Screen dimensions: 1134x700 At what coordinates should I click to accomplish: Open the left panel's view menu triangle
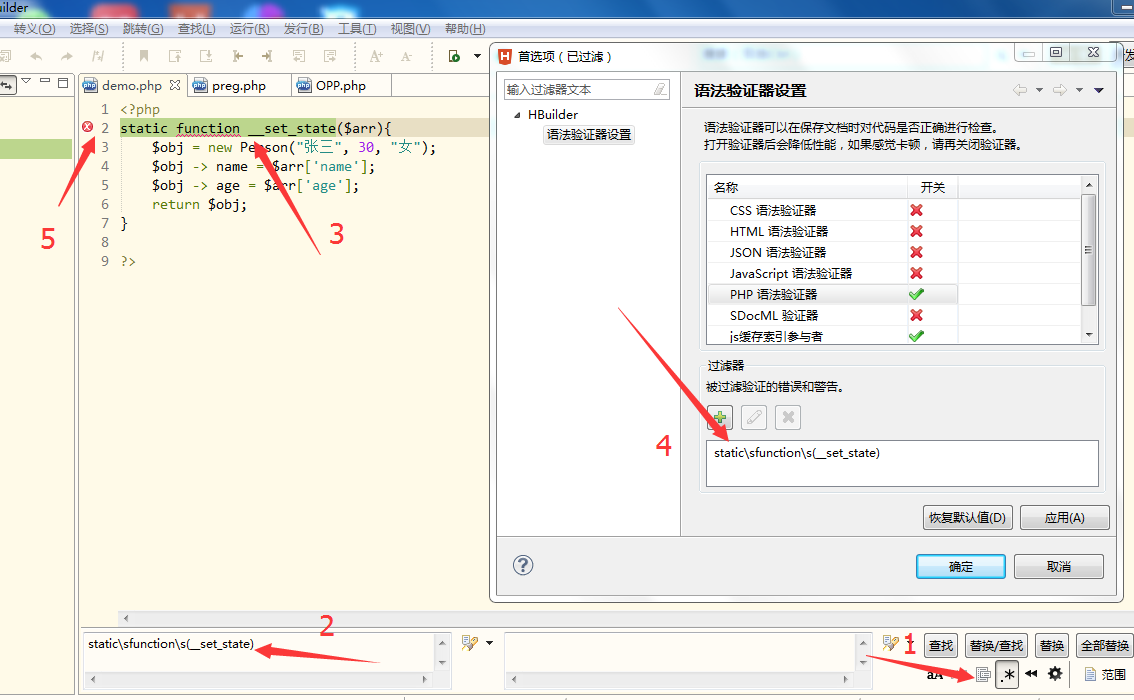(26, 81)
